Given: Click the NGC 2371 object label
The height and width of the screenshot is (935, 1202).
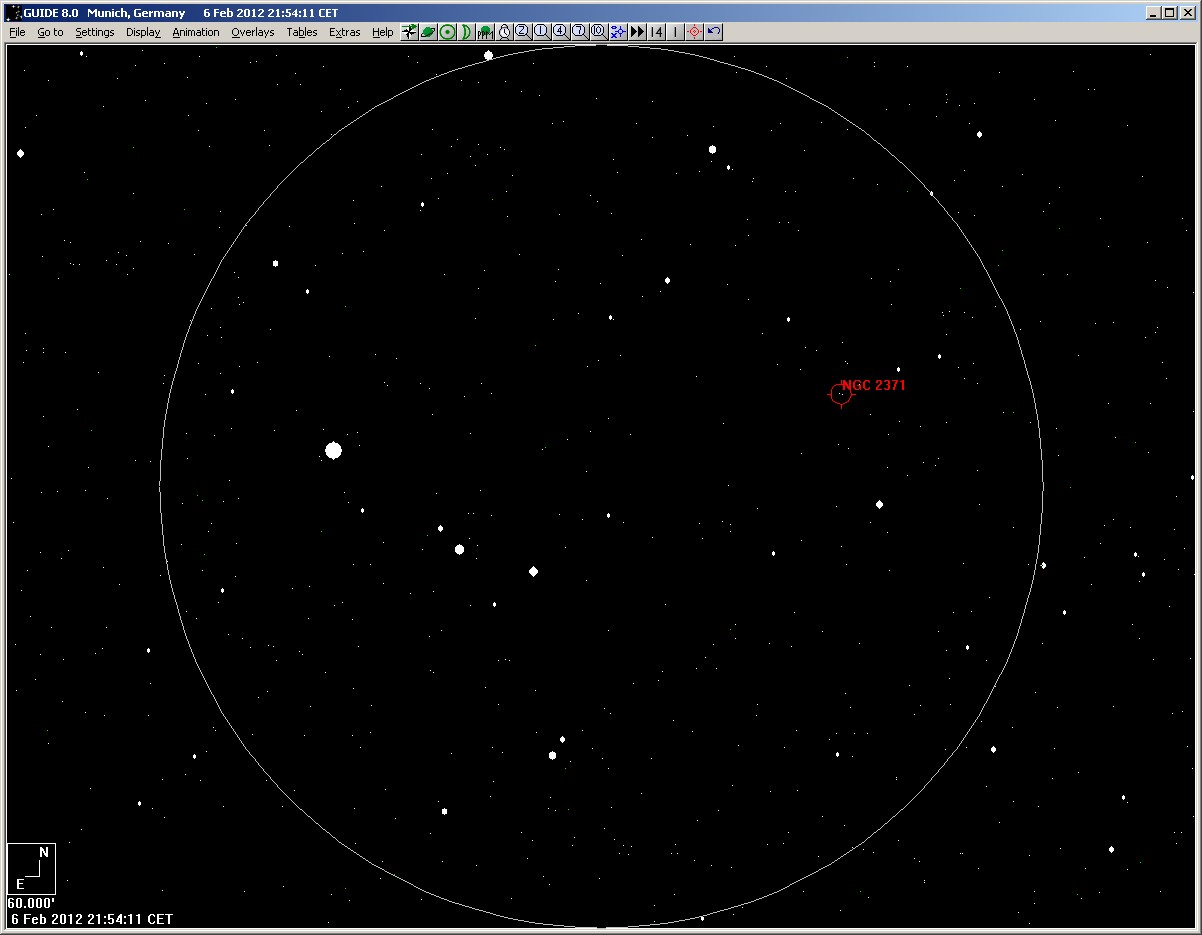Looking at the screenshot, I should pos(873,385).
